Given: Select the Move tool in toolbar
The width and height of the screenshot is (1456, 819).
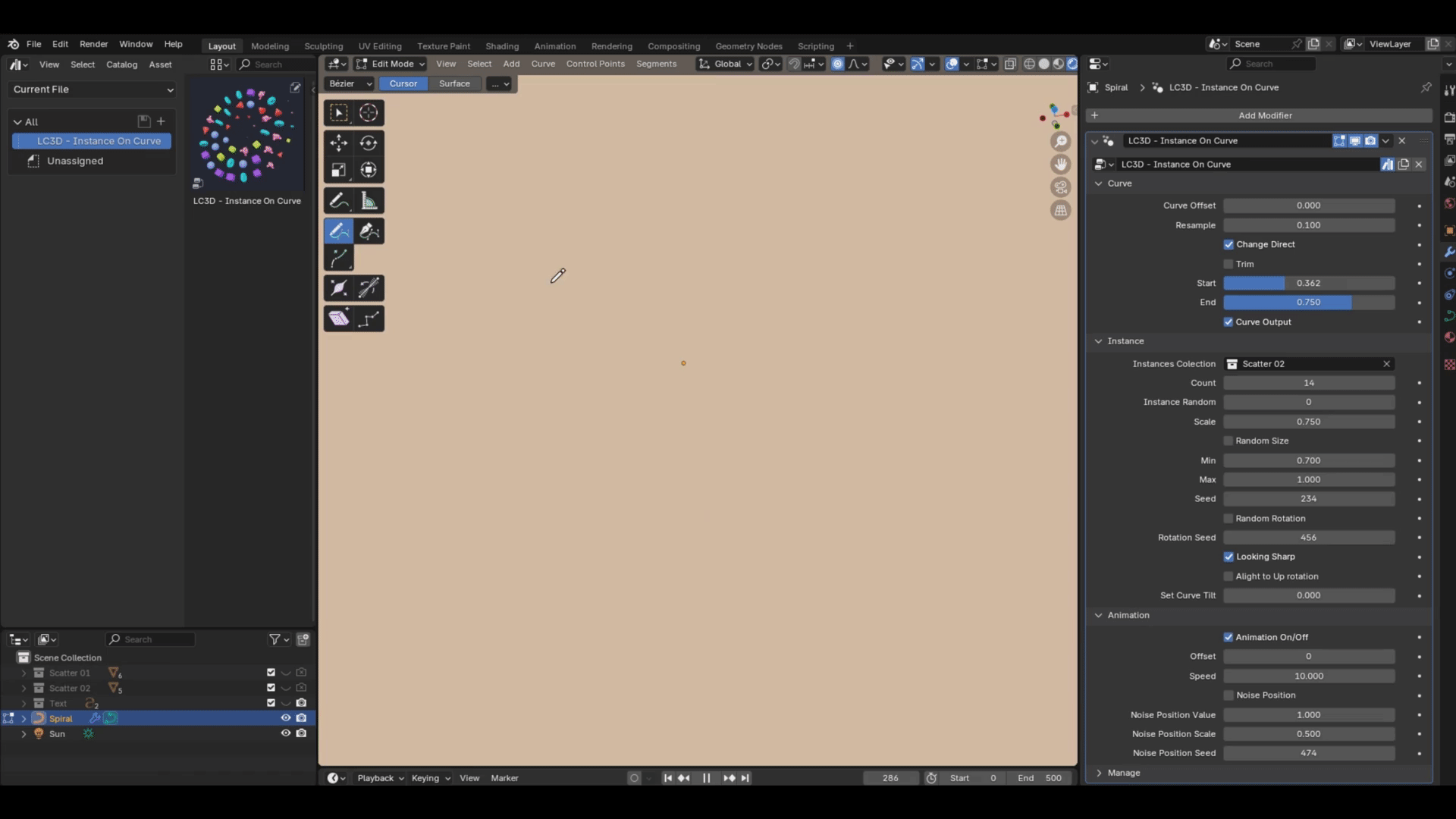Looking at the screenshot, I should (x=339, y=143).
